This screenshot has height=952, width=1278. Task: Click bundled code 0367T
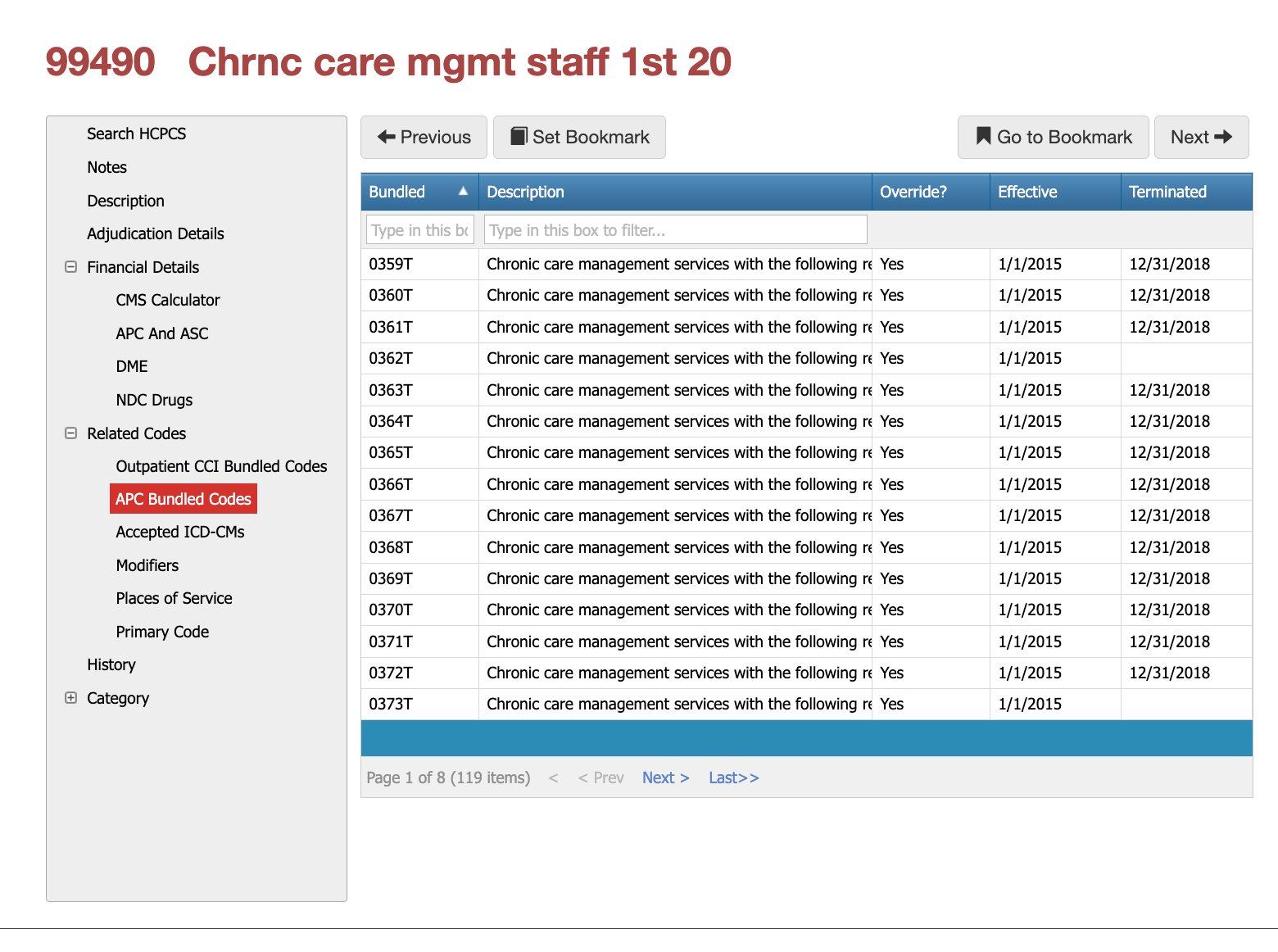point(391,515)
